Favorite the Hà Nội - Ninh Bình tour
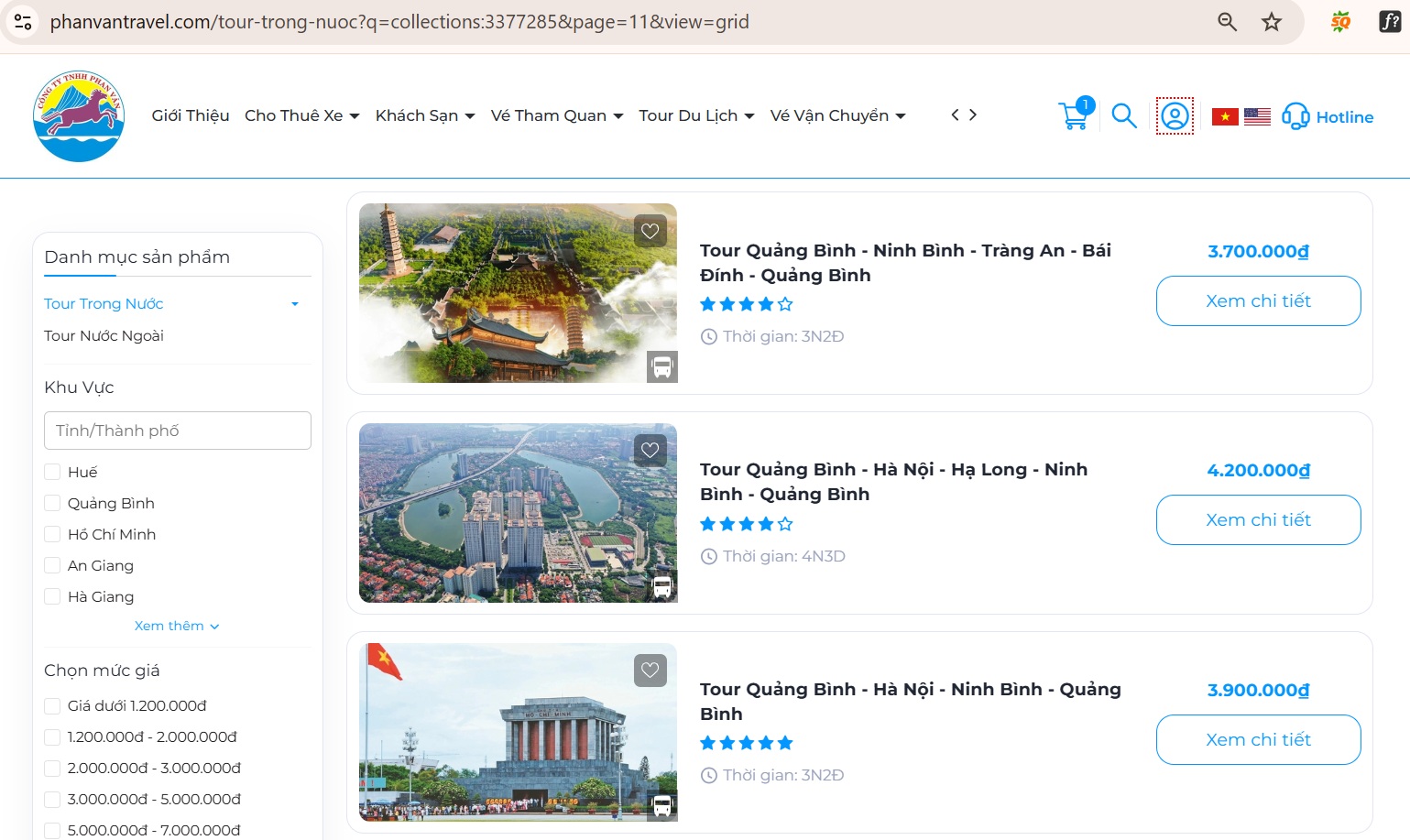 (650, 670)
